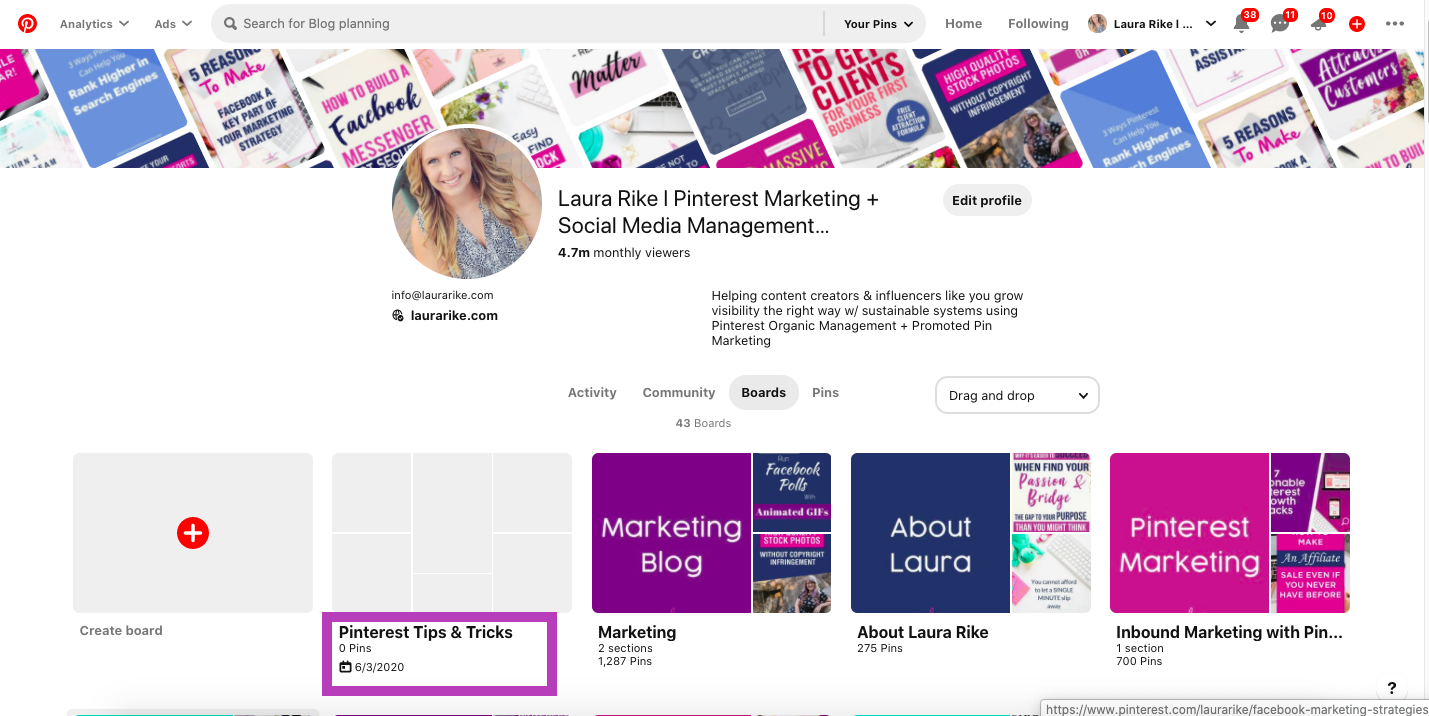The height and width of the screenshot is (716, 1429).
Task: Click the 700 Pins count
Action: tap(1139, 661)
